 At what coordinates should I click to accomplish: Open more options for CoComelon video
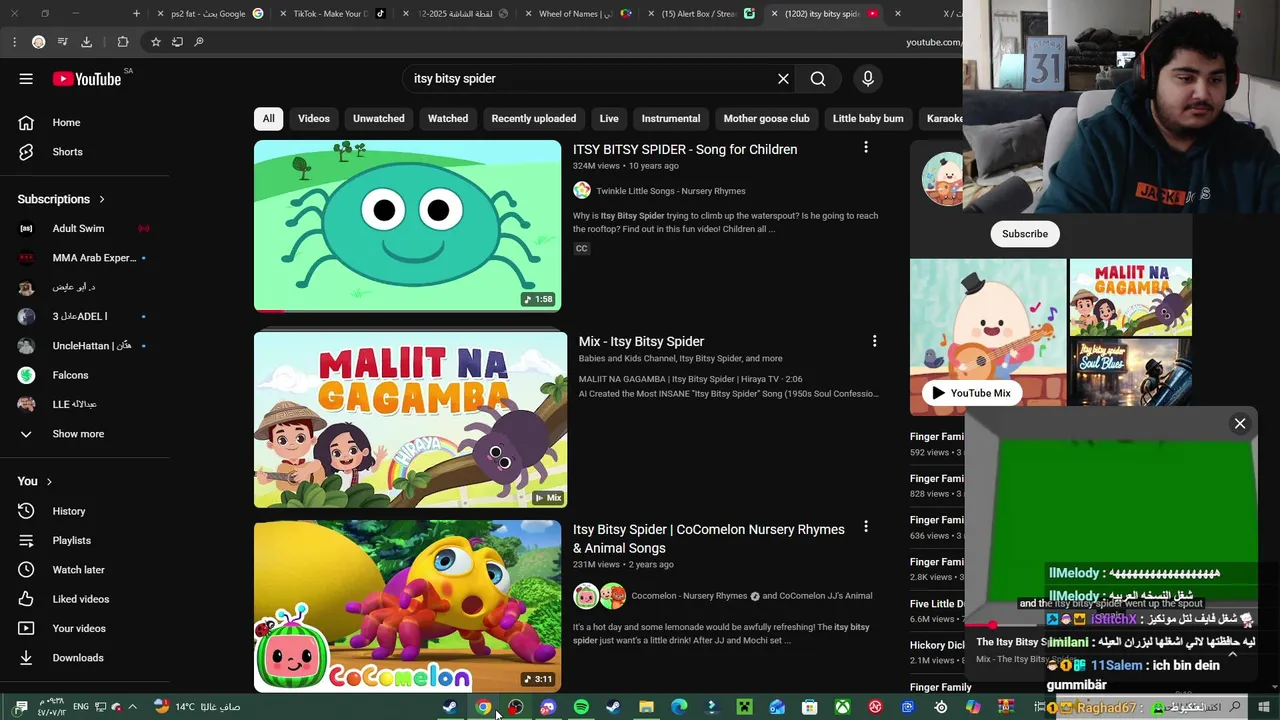point(865,527)
